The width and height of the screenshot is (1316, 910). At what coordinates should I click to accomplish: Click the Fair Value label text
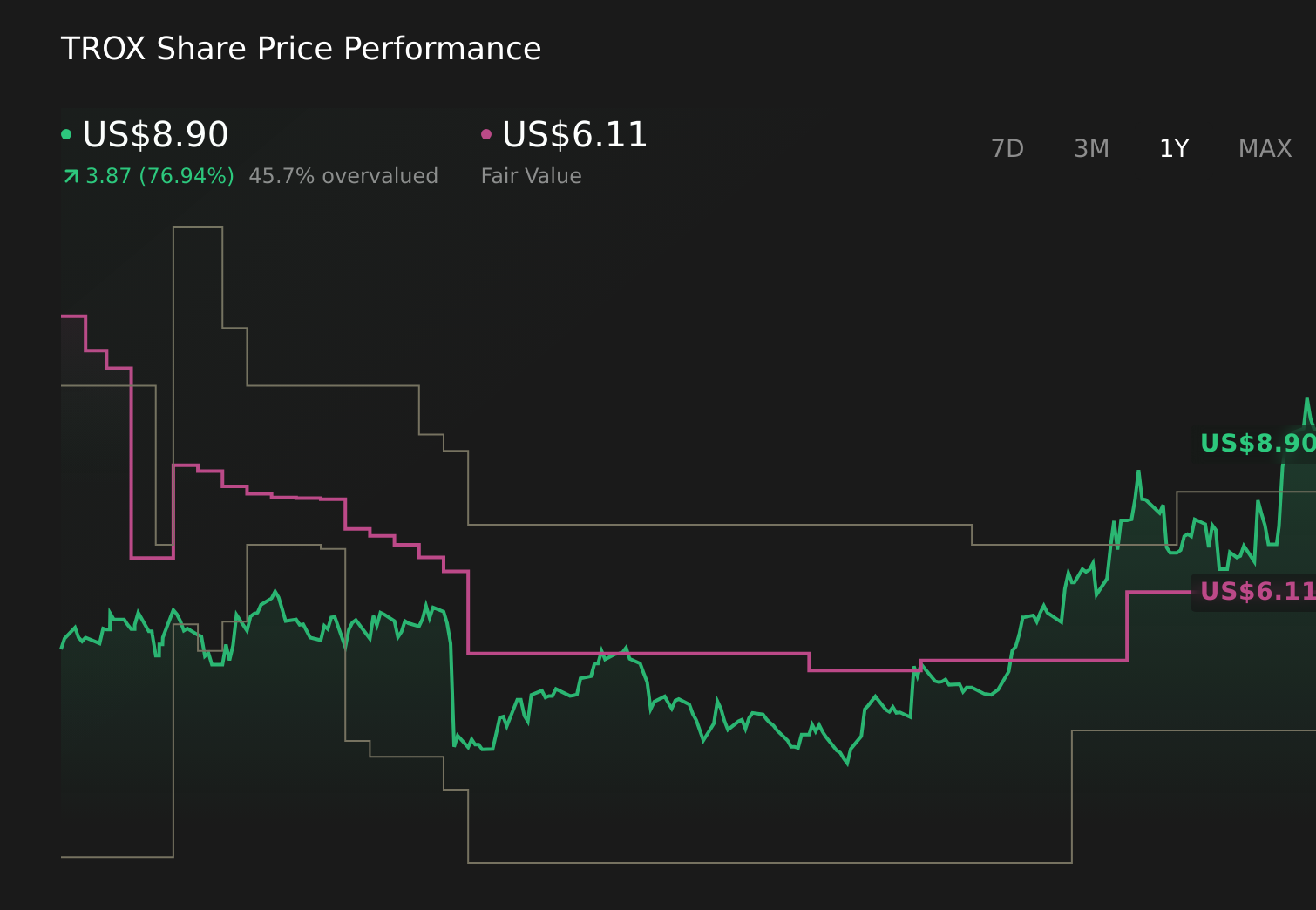[530, 175]
